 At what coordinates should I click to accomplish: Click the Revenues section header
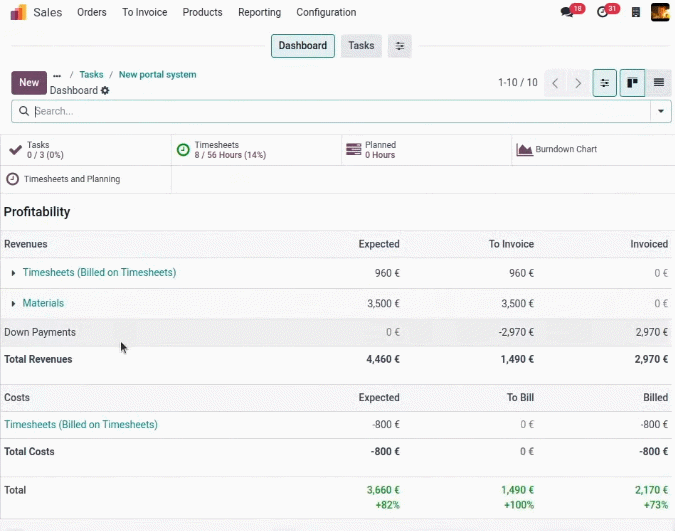click(26, 244)
